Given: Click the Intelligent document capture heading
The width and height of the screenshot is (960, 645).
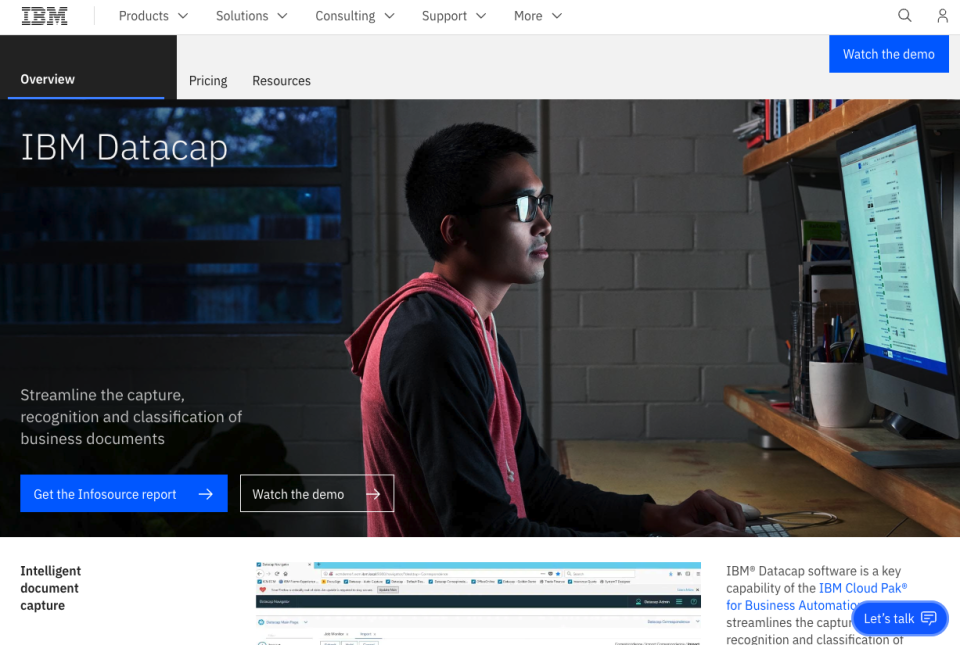Looking at the screenshot, I should point(51,588).
